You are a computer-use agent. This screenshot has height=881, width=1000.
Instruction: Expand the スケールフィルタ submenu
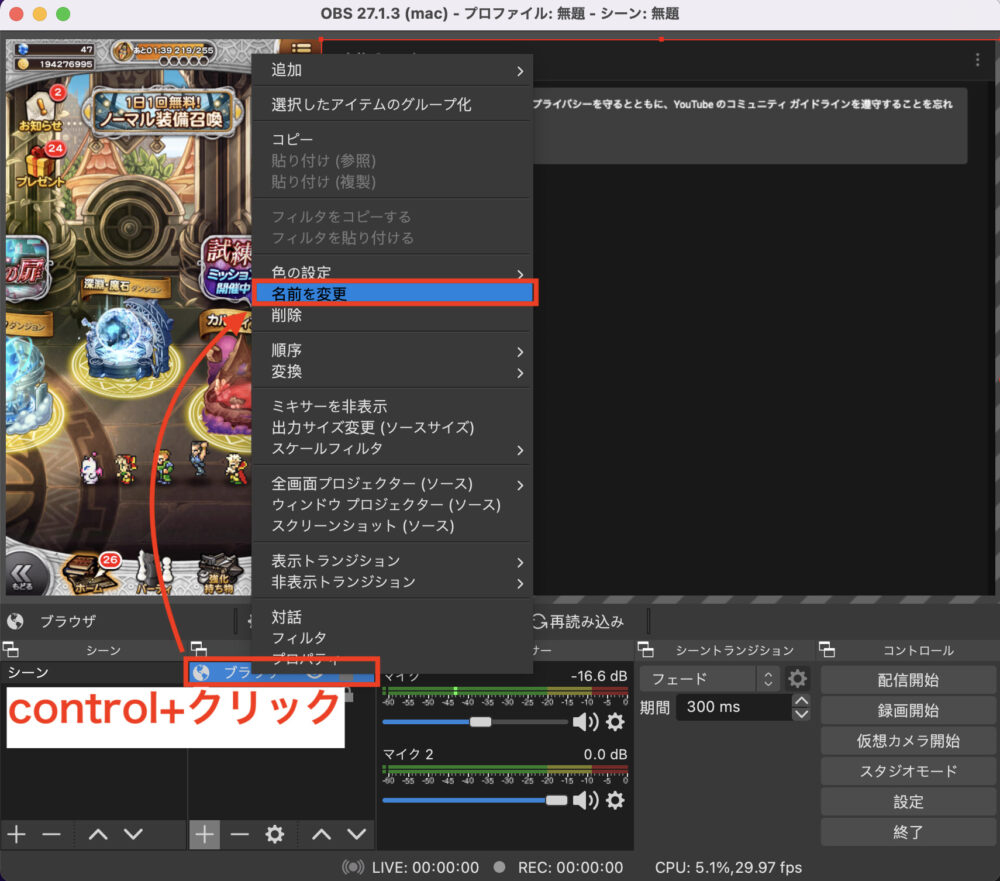[393, 448]
